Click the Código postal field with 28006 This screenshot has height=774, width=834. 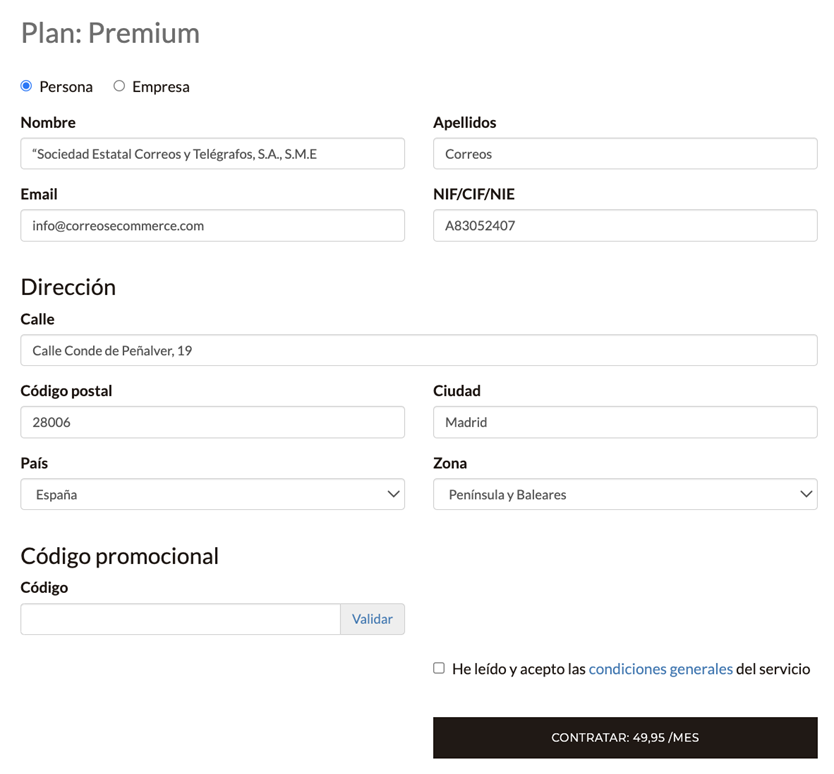[x=212, y=422]
